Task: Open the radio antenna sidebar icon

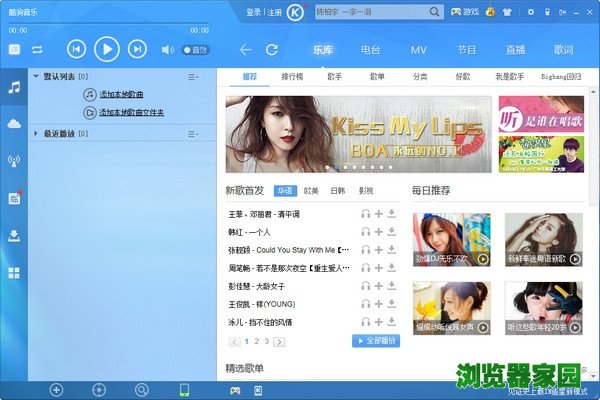Action: pos(14,160)
